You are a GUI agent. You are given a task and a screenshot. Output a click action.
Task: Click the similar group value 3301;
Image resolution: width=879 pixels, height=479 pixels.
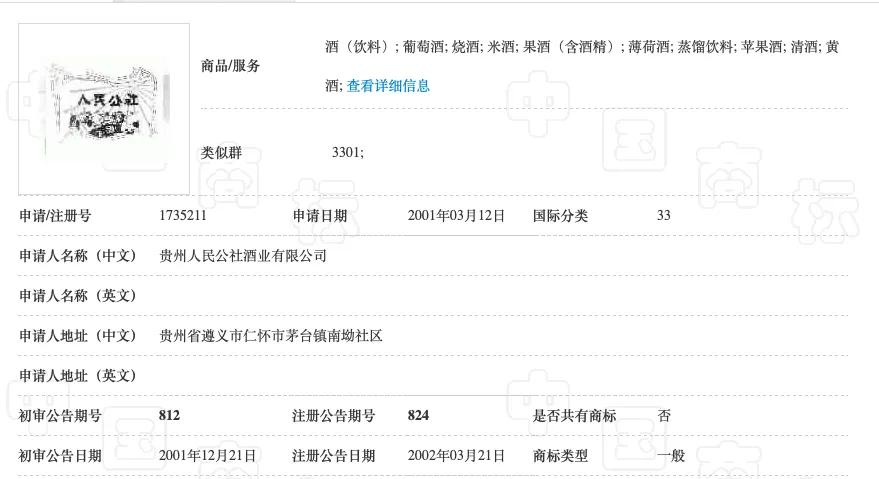coord(348,153)
